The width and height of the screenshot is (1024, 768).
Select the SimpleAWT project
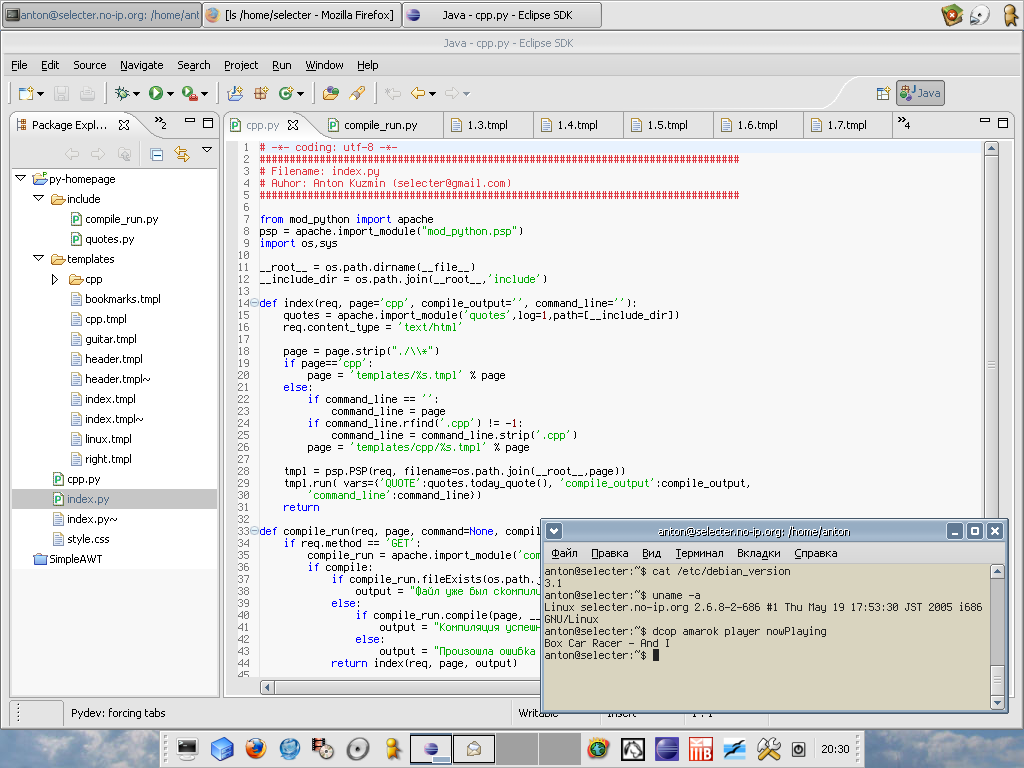[76, 559]
